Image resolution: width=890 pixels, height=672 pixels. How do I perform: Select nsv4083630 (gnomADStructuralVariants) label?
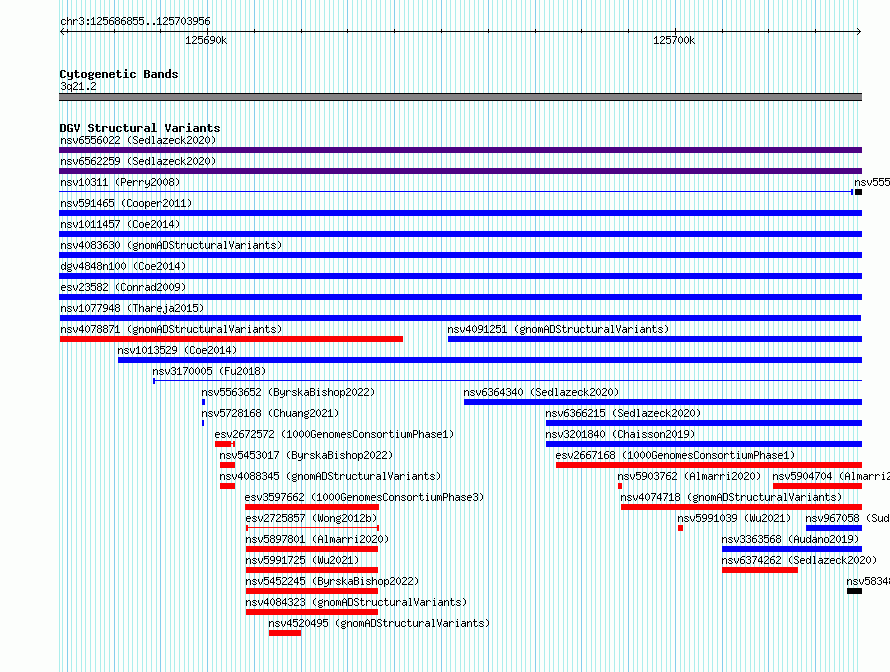tap(171, 245)
